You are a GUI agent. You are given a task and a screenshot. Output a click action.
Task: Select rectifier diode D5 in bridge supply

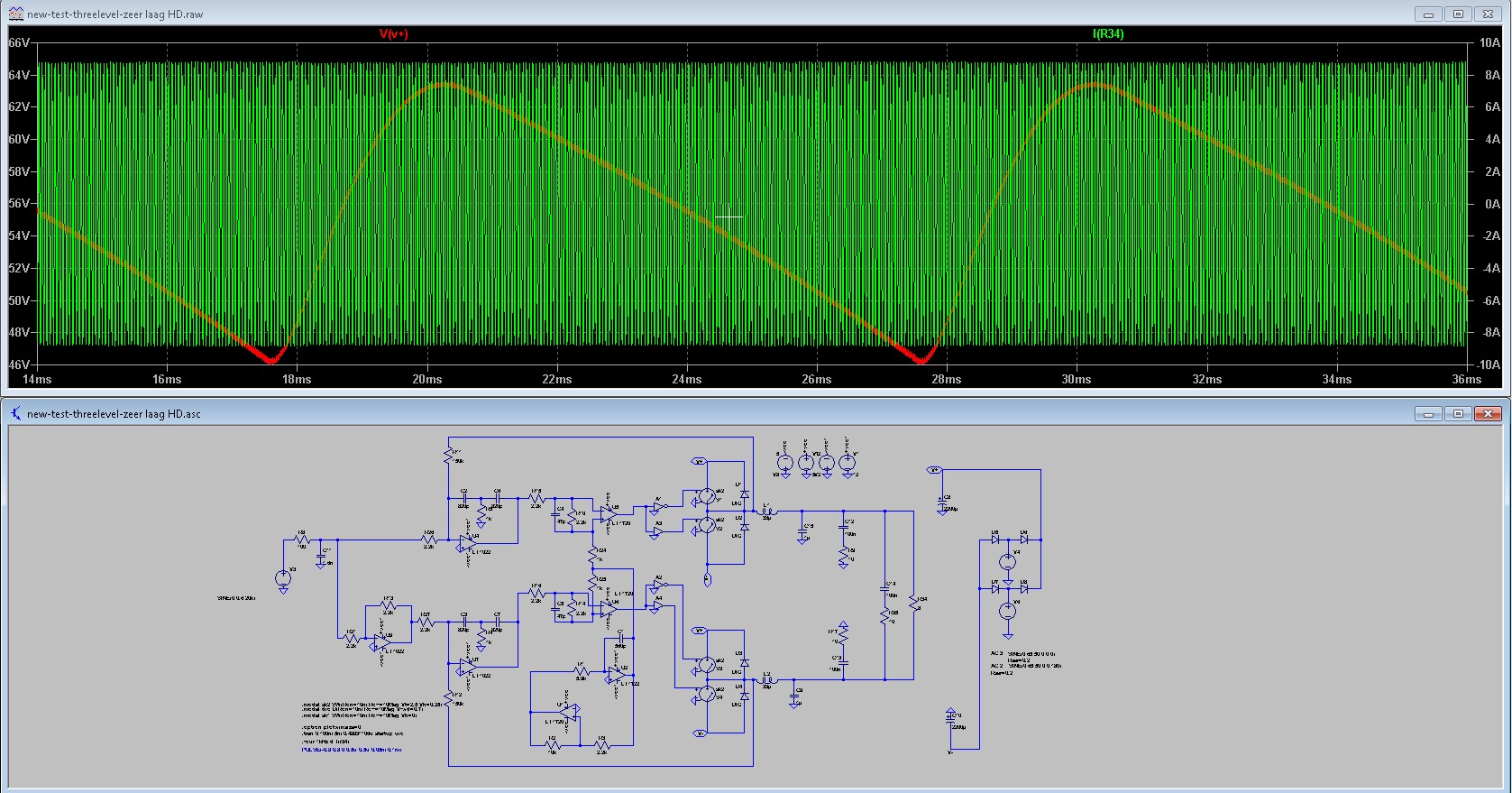point(995,539)
